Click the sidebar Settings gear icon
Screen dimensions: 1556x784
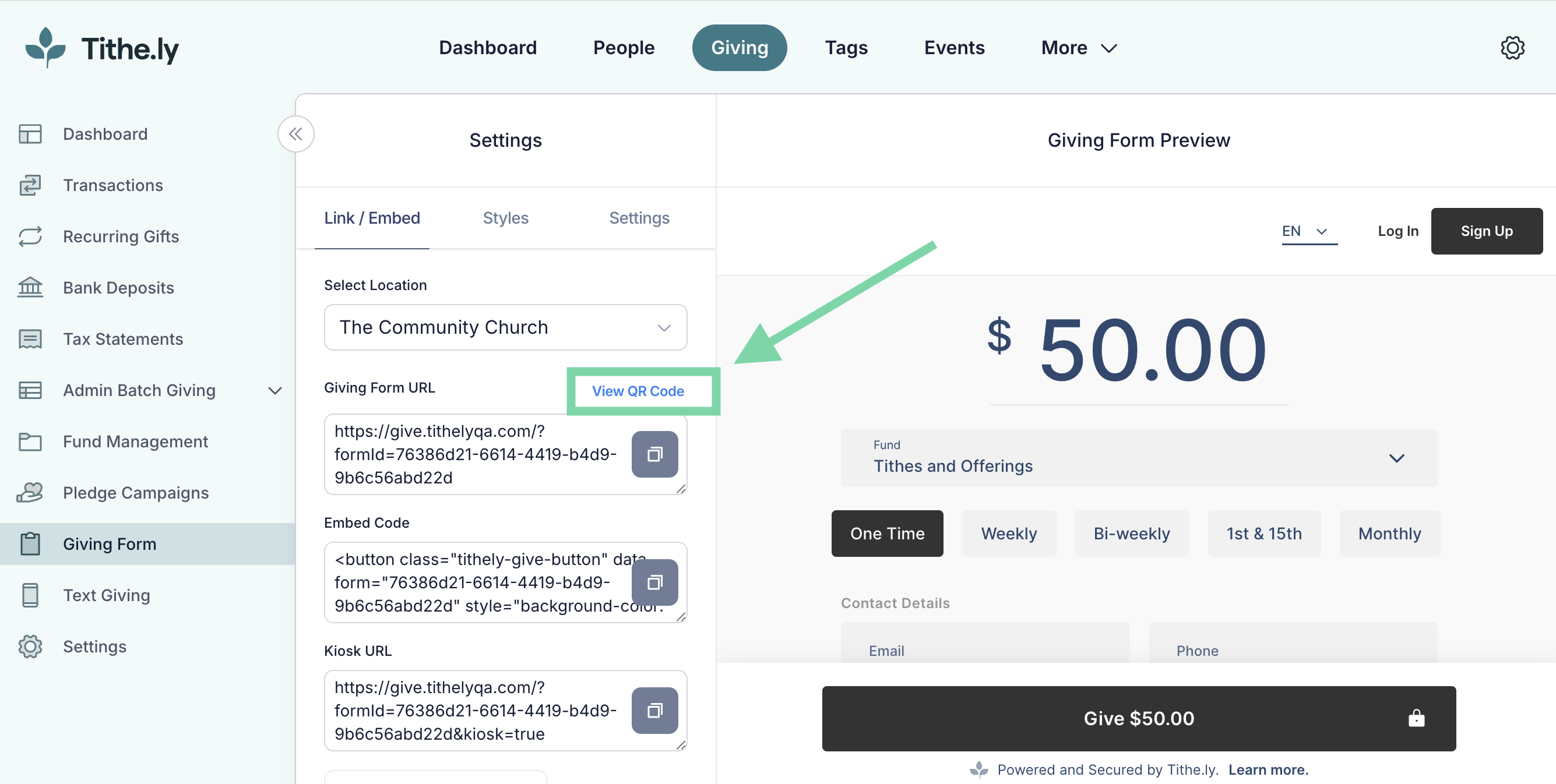(30, 647)
